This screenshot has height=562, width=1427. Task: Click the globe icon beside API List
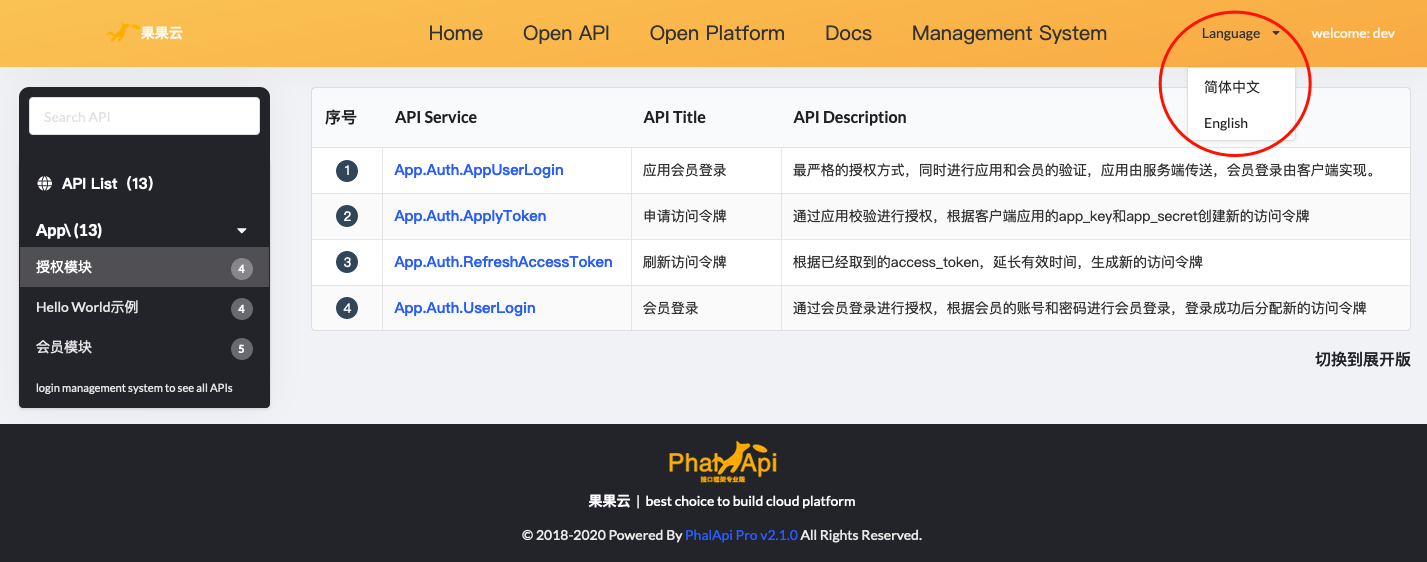pos(44,184)
